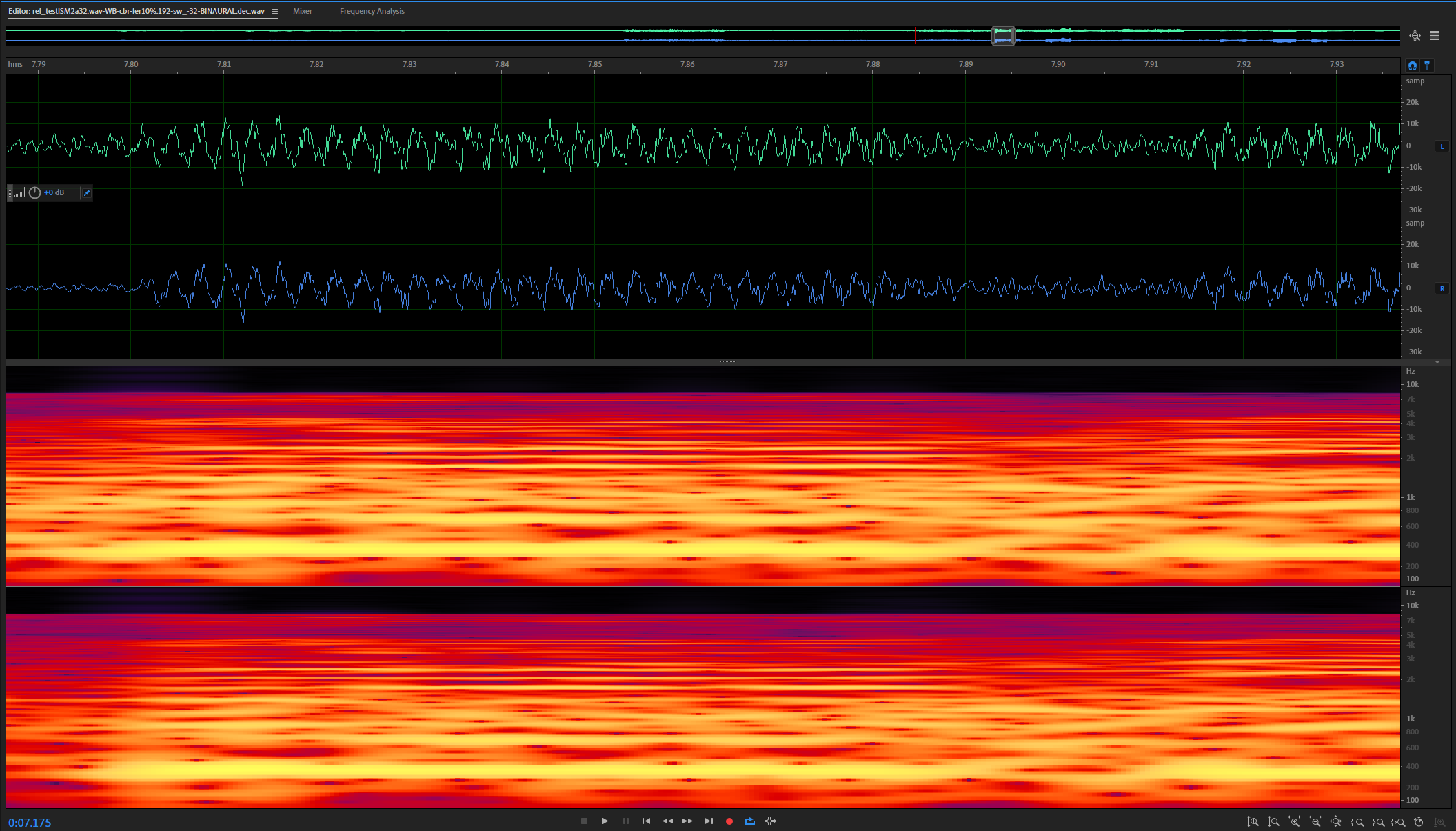Toggle snapping magnet icon above waveform
The height and width of the screenshot is (831, 1456).
point(1412,65)
